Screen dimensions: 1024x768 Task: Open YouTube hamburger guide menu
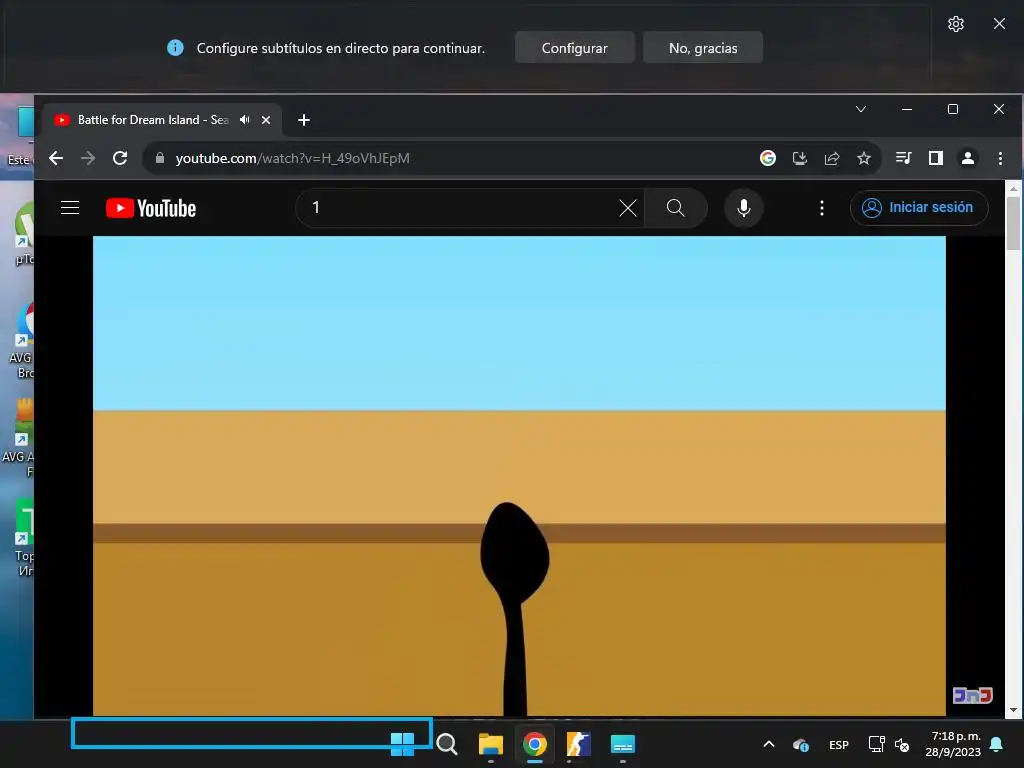point(70,208)
